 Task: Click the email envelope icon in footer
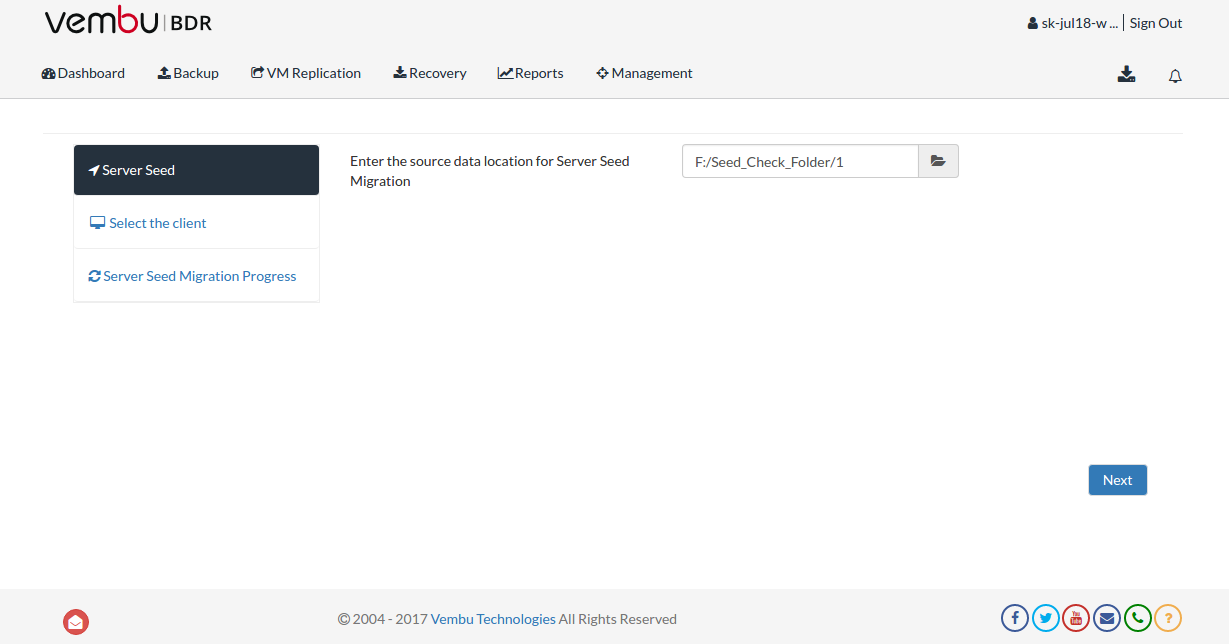[1107, 618]
